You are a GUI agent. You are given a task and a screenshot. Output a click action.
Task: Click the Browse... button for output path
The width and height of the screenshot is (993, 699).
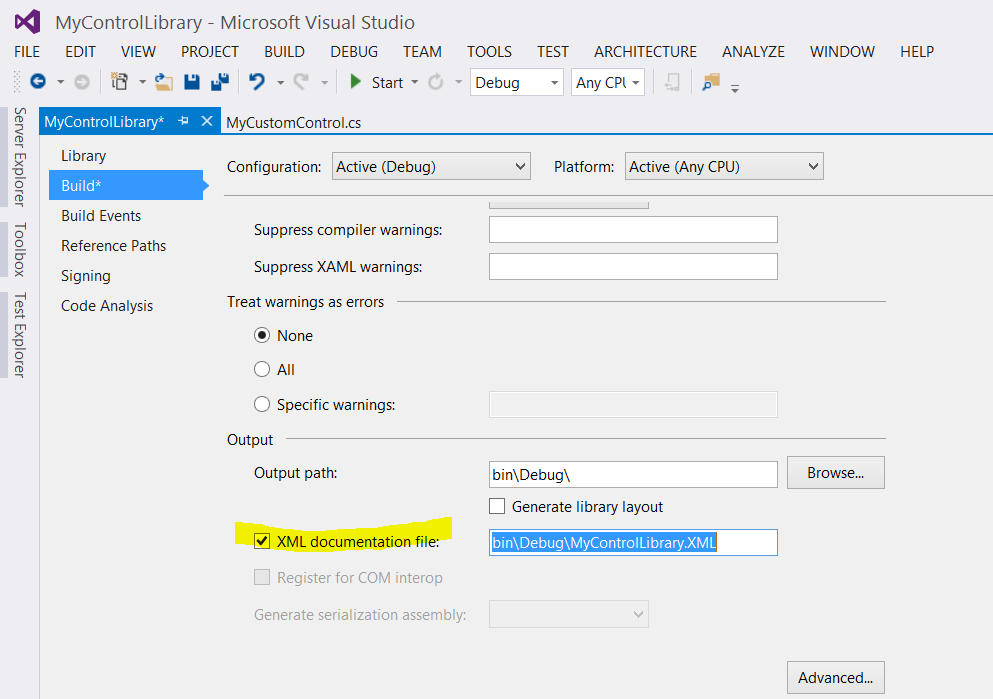835,473
